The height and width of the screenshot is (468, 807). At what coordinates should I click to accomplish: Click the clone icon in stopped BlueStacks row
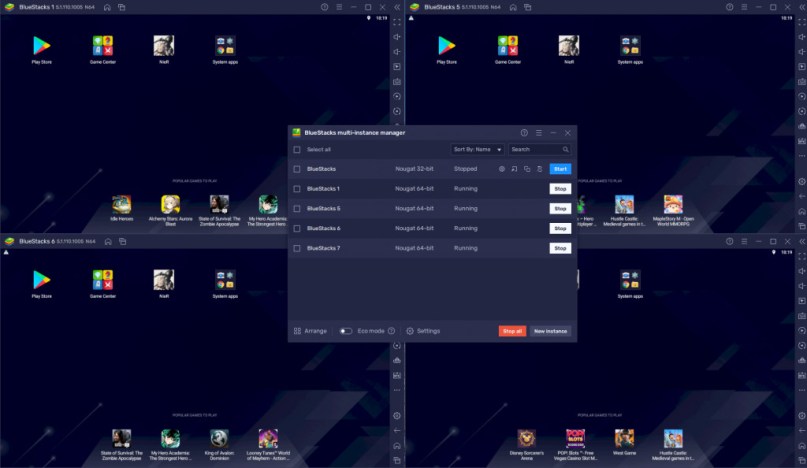[x=527, y=169]
